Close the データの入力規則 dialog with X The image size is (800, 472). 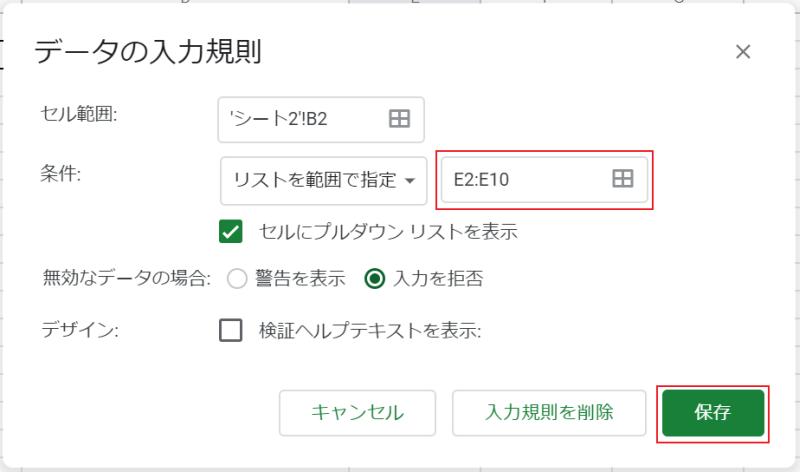pyautogui.click(x=742, y=52)
